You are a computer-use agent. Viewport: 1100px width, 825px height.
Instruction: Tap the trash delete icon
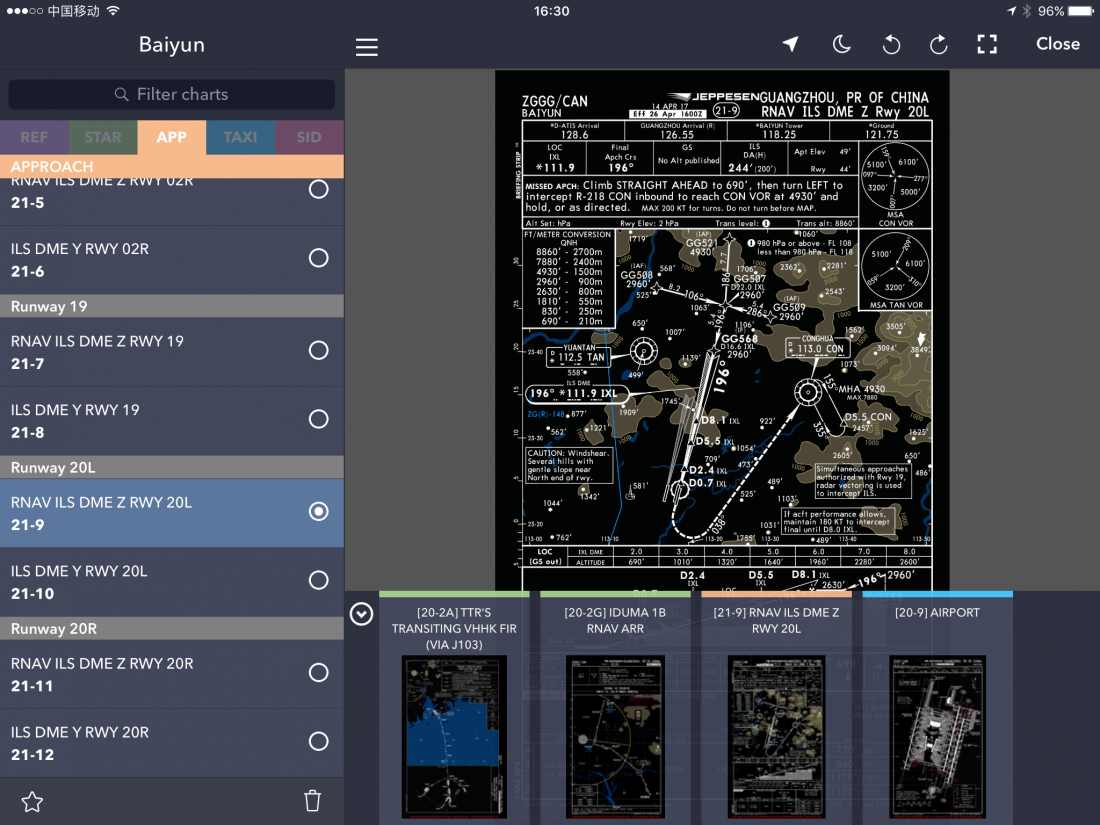[312, 800]
